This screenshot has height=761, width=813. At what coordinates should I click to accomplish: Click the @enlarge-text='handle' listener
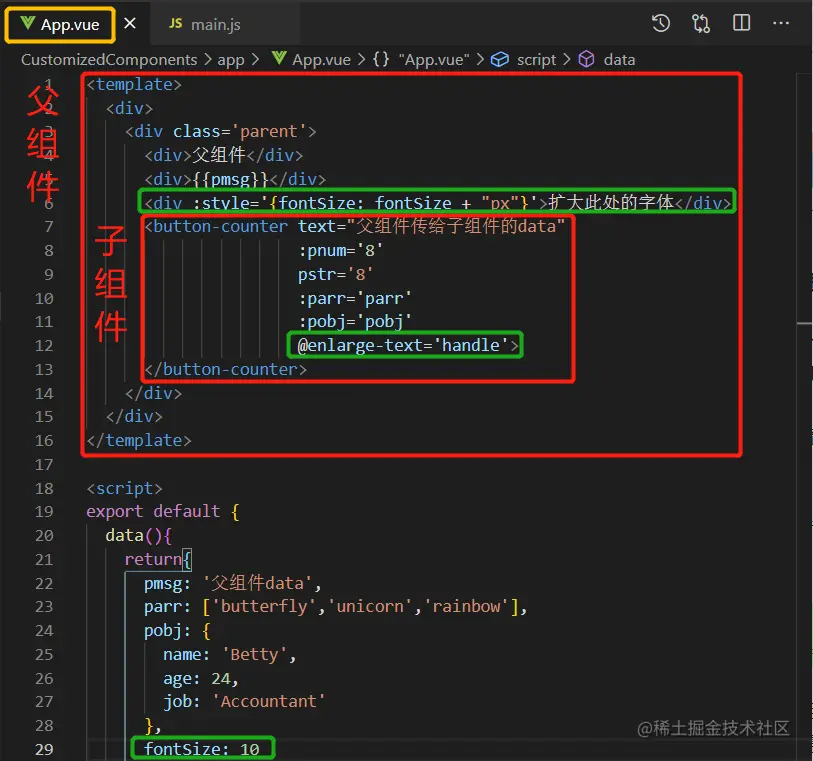[x=404, y=346]
